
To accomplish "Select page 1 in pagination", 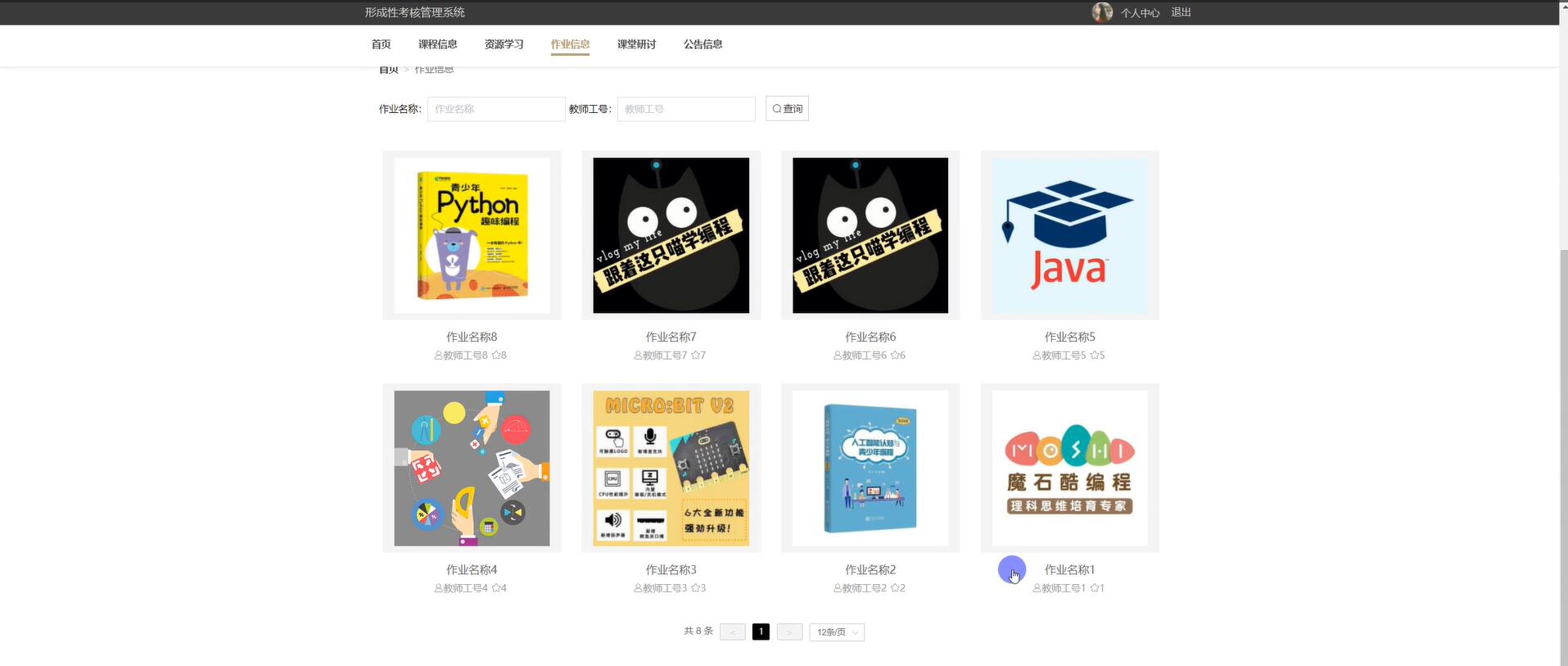I will coord(761,632).
